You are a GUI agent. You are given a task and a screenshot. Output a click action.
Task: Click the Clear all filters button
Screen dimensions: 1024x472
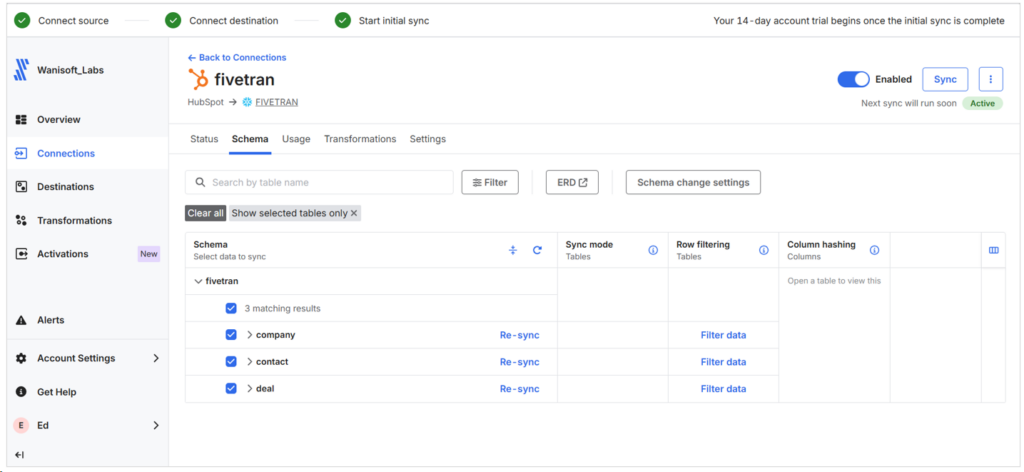[206, 213]
